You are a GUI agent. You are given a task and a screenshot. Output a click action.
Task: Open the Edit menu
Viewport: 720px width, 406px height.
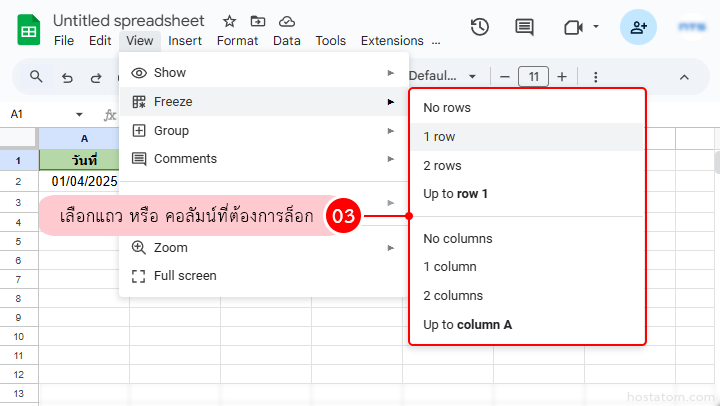pyautogui.click(x=100, y=41)
